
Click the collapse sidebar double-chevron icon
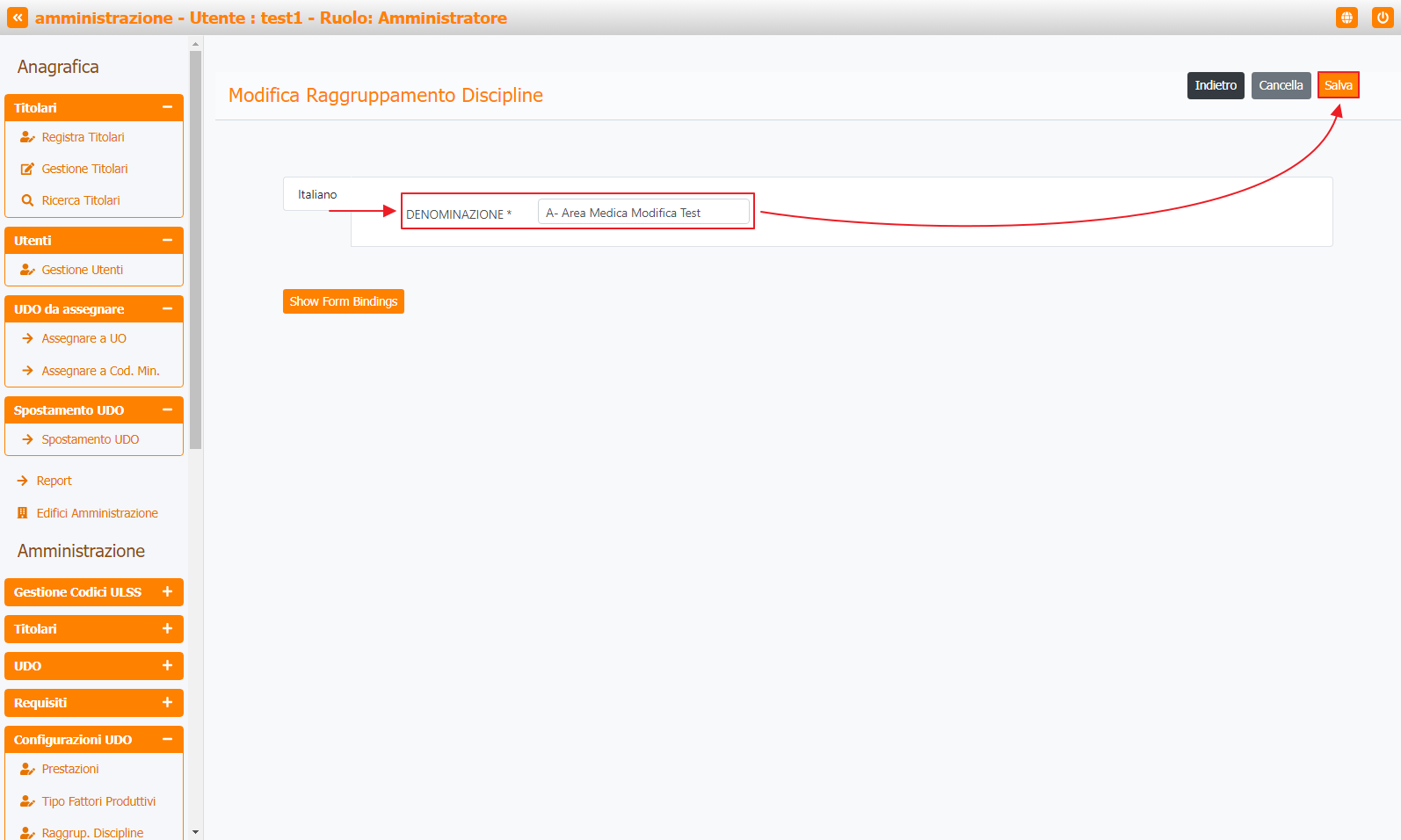pyautogui.click(x=18, y=18)
